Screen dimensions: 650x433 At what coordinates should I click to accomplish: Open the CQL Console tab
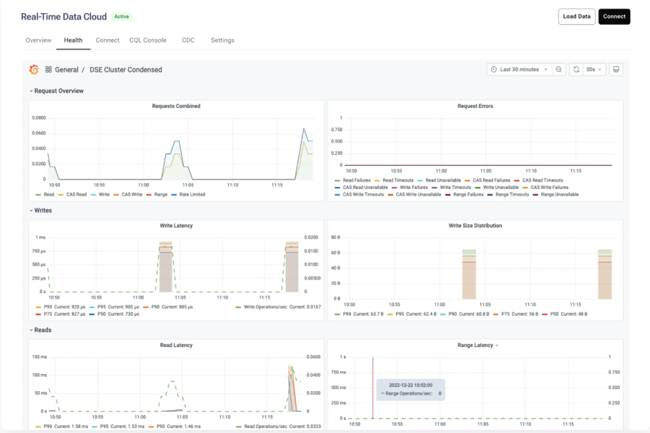(x=148, y=40)
